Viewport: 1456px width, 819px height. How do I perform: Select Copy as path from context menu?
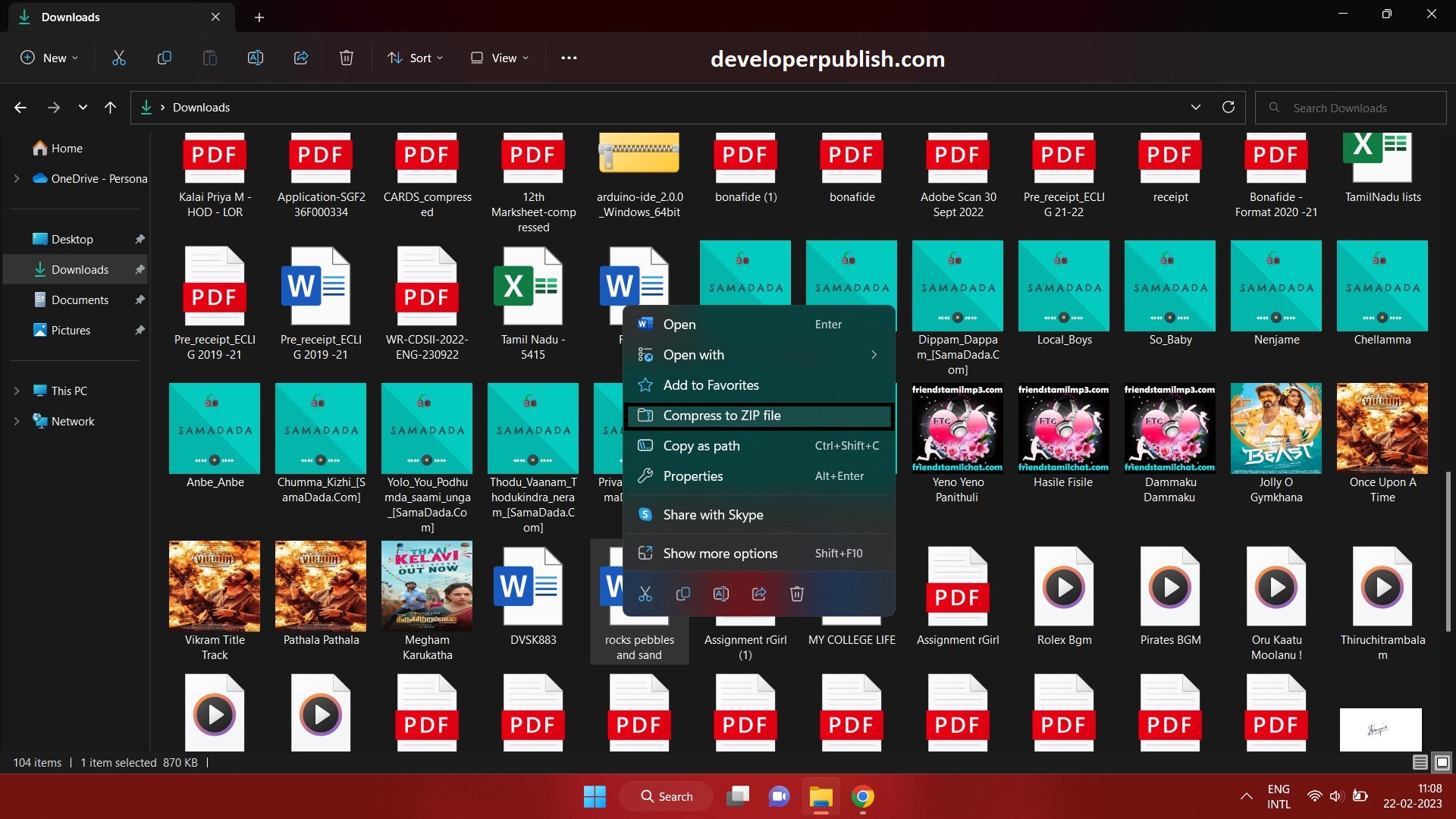point(701,446)
